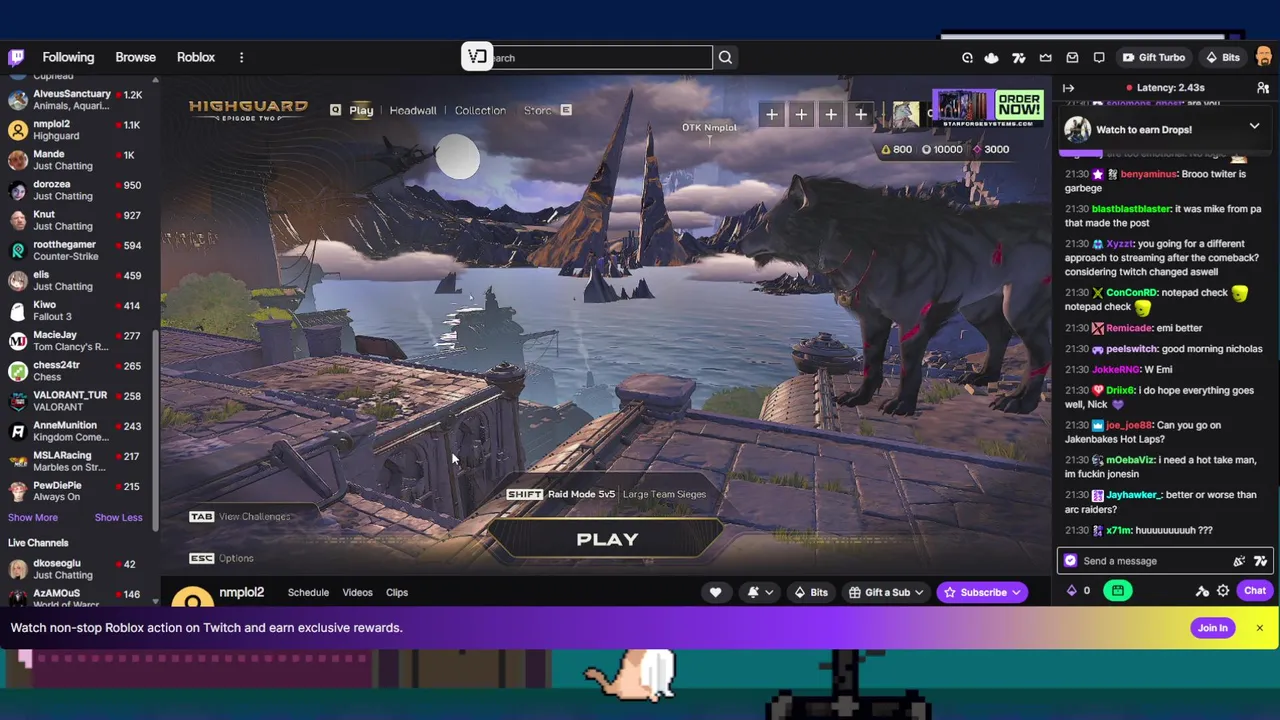Toggle the notification bell for nmplol2
The image size is (1280, 720).
click(760, 592)
